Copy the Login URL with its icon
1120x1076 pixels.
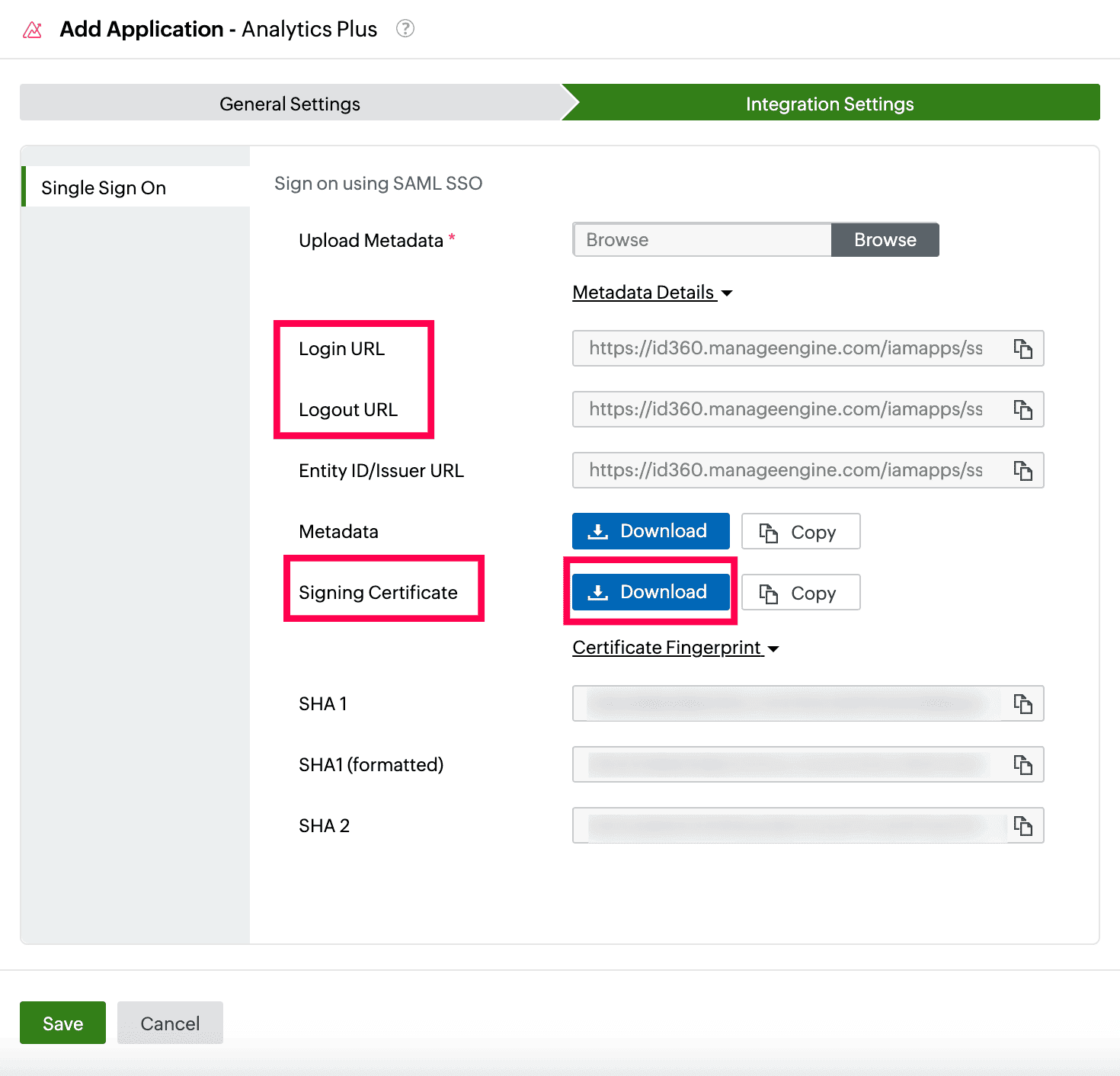1022,349
